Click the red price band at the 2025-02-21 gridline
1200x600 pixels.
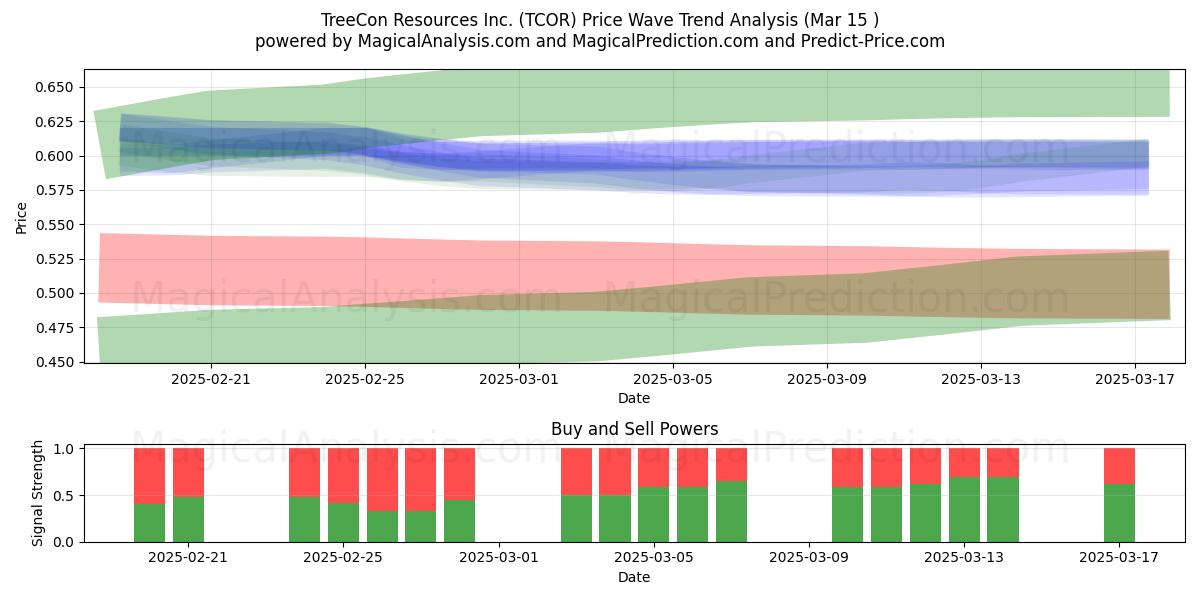click(x=211, y=270)
